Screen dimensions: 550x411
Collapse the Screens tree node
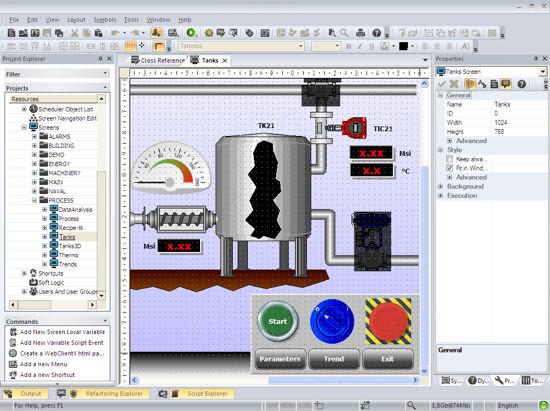[x=24, y=127]
